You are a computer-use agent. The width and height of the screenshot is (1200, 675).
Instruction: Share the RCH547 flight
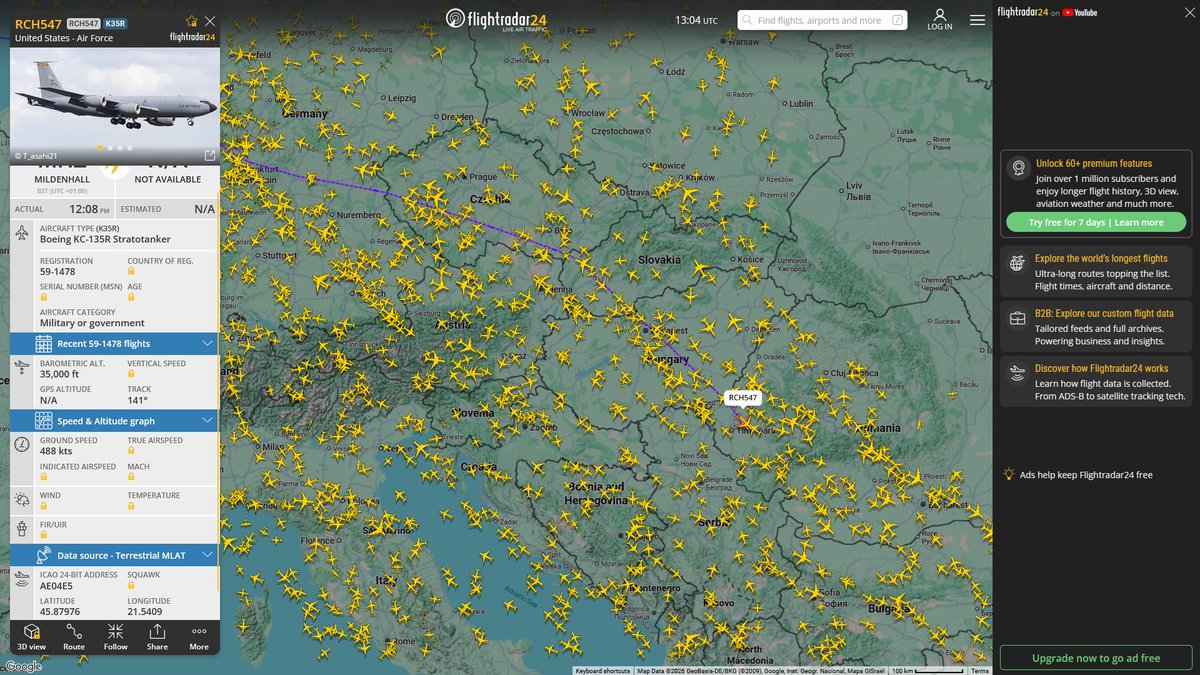tap(157, 637)
